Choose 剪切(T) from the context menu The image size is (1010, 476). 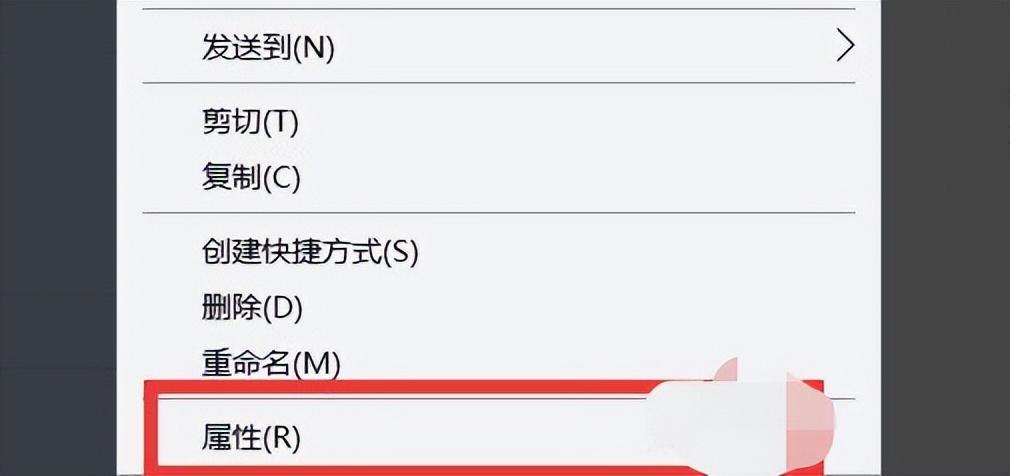(497, 122)
